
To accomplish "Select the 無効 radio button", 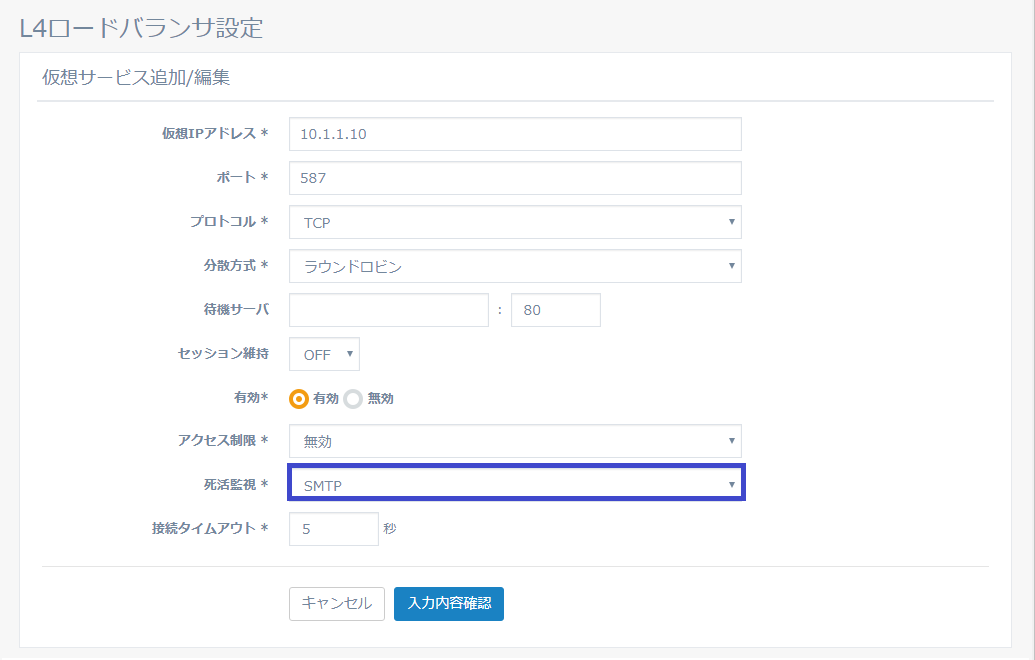I will [x=353, y=398].
